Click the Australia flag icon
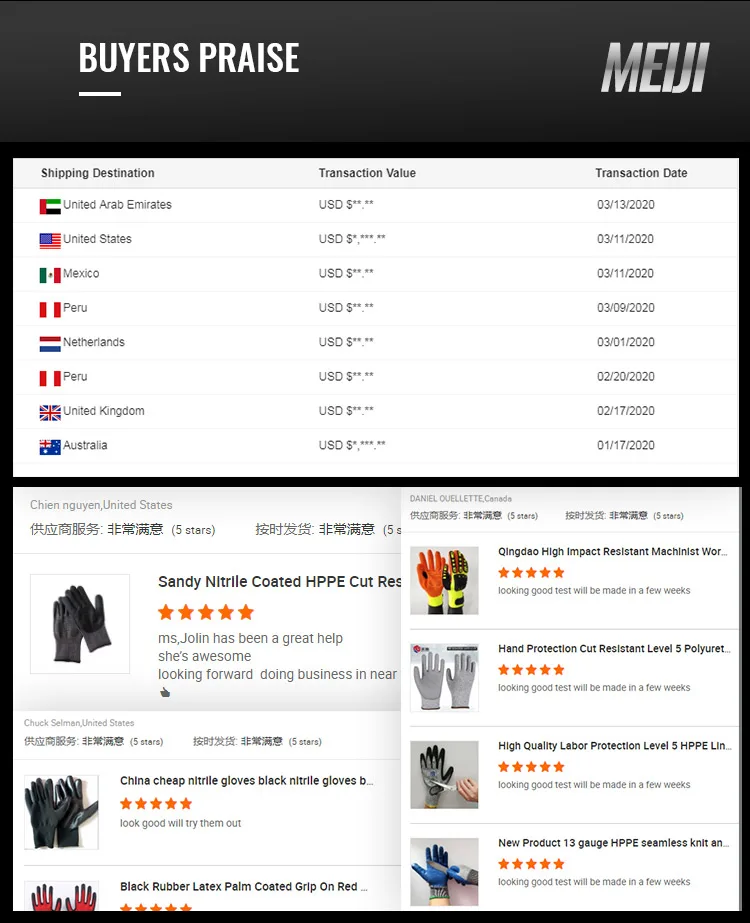Screen dimensions: 750x923 tap(50, 447)
